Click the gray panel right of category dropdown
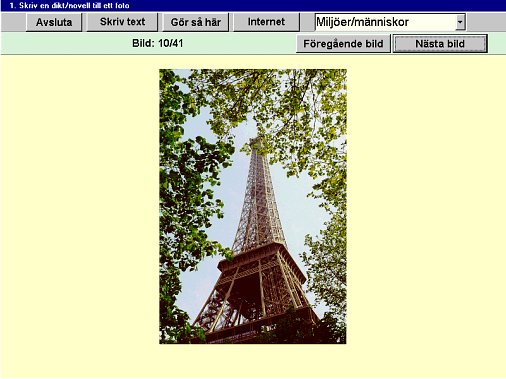Screen dimensions: 506x379 click(486, 22)
